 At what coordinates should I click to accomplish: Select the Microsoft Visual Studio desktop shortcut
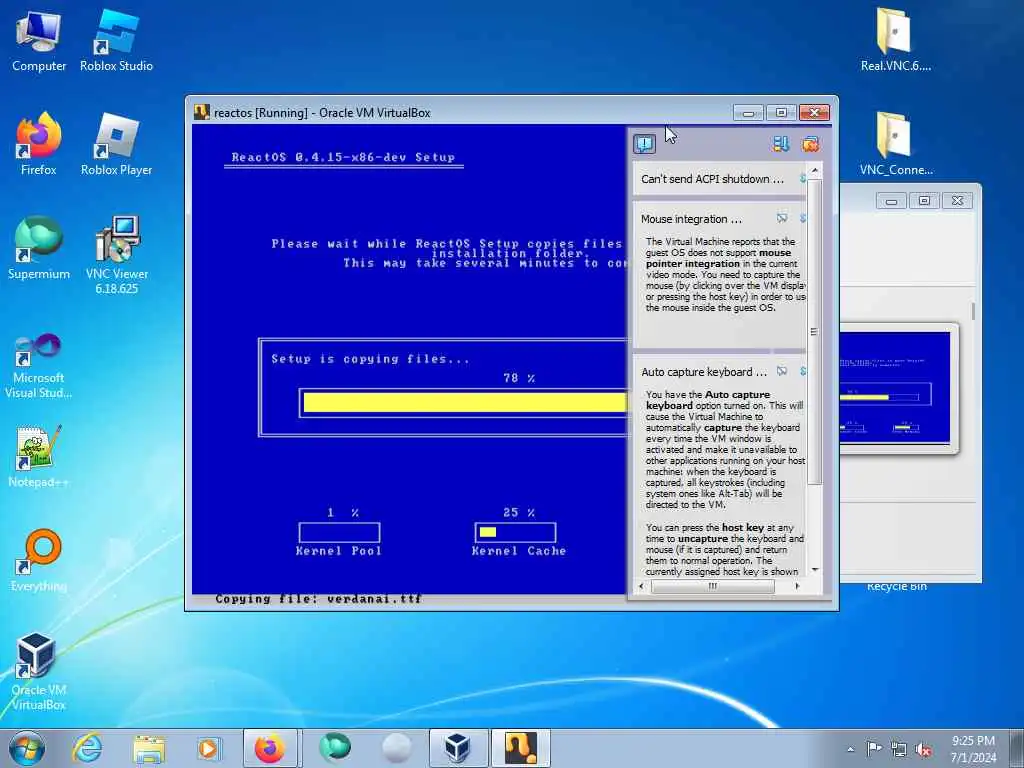coord(39,366)
